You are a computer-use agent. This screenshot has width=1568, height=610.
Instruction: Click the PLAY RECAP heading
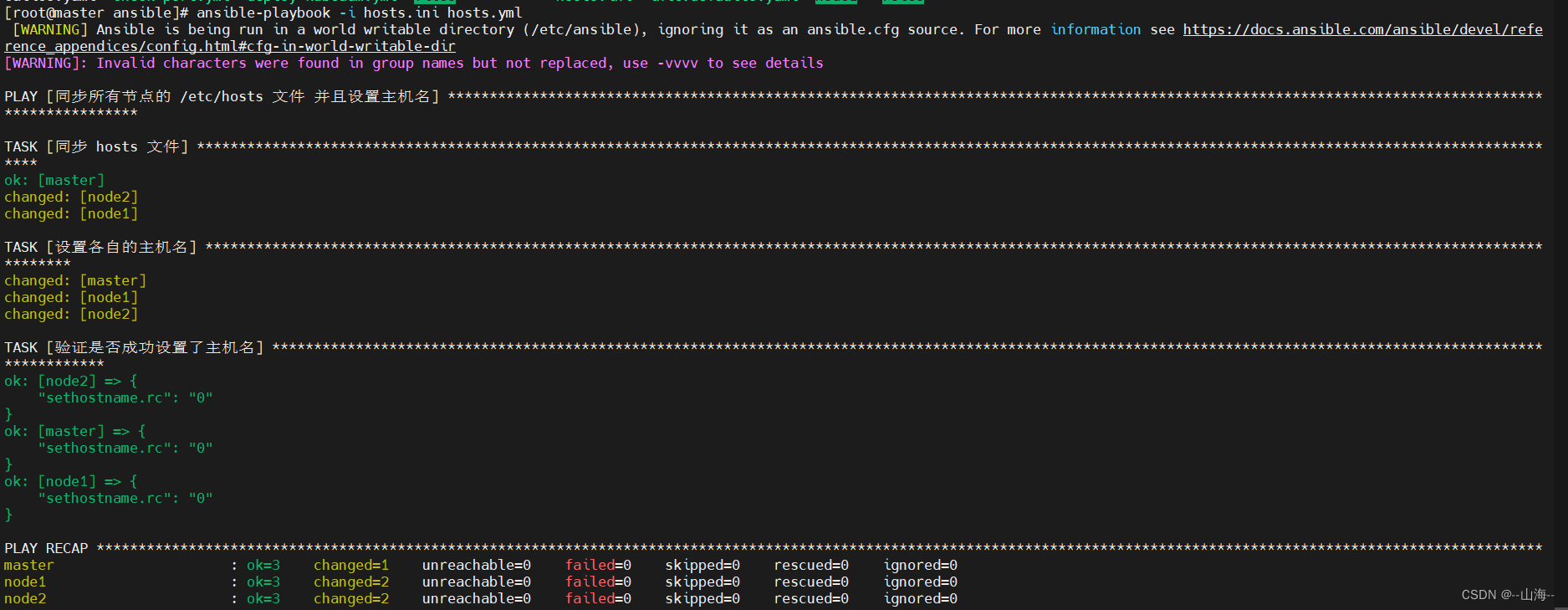click(46, 549)
